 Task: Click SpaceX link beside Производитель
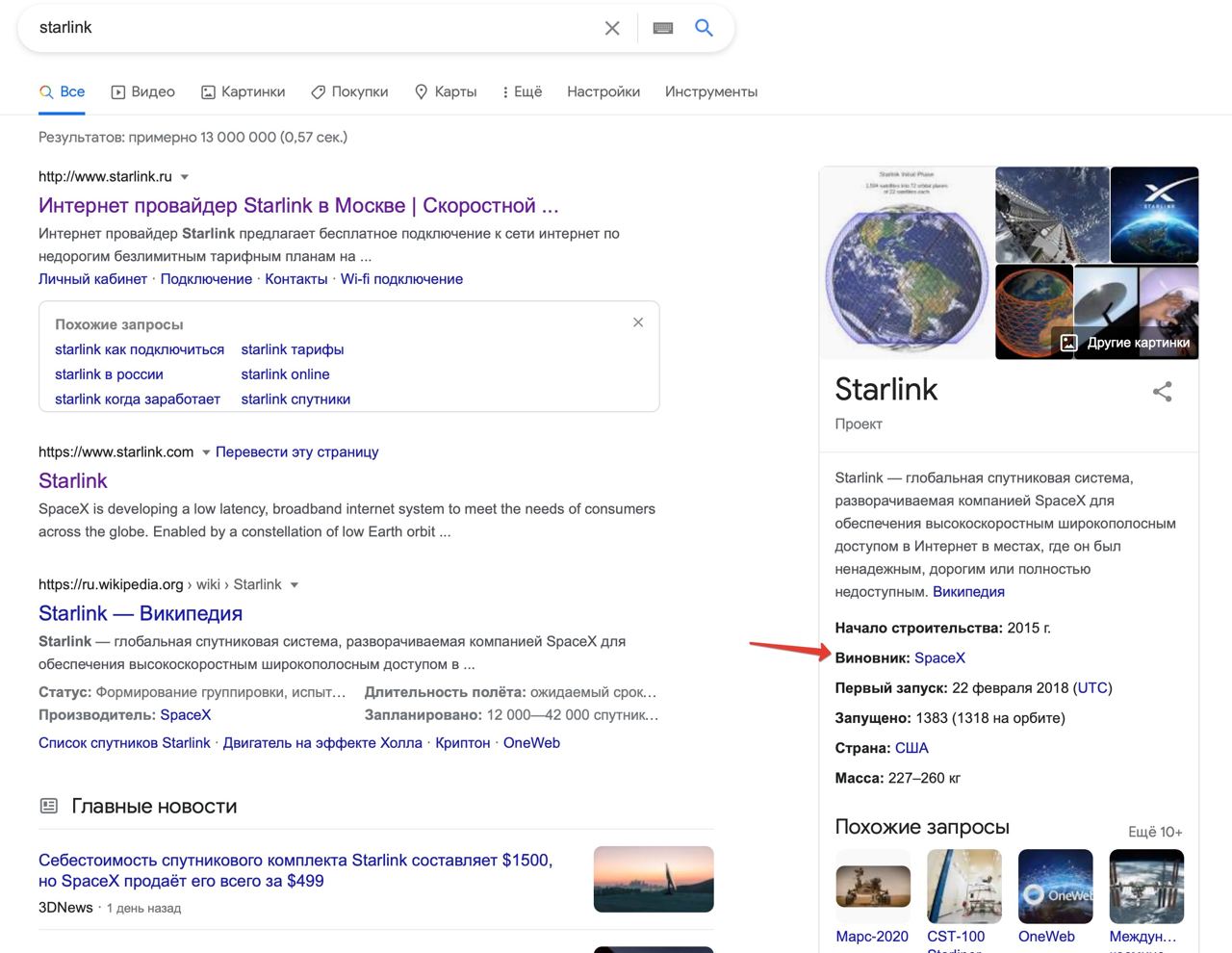(185, 715)
